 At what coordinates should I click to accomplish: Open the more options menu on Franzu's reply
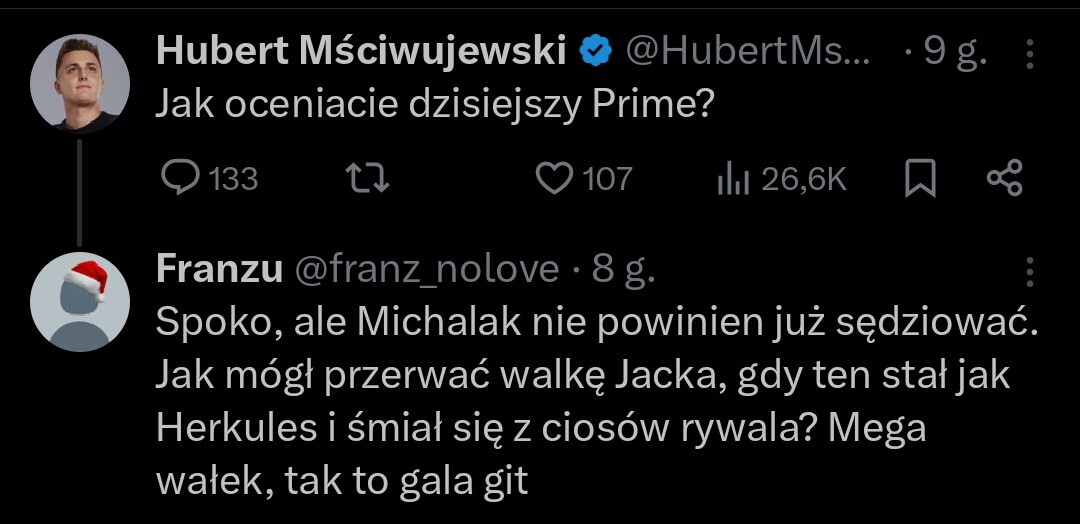coord(1031,271)
